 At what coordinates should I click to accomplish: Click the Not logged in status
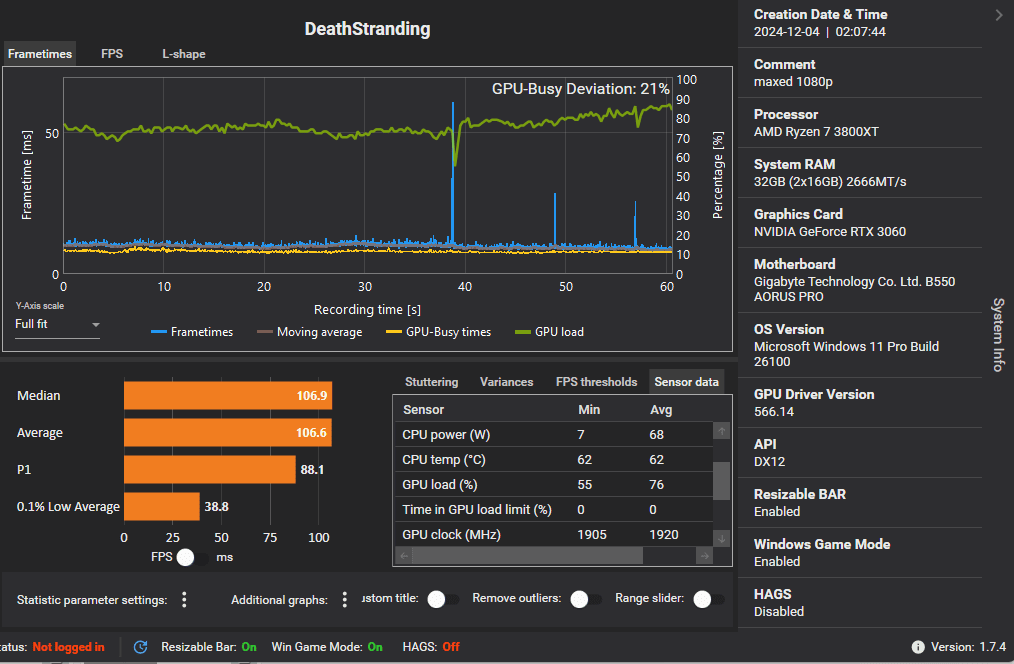point(68,647)
